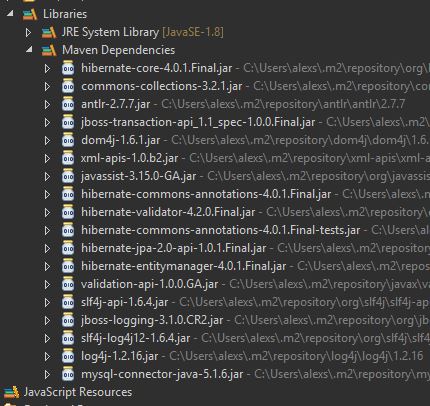
Task: Select jboss-transaction-api_1.1_spec-1.0.0.Final.jar entry
Action: (x=198, y=122)
